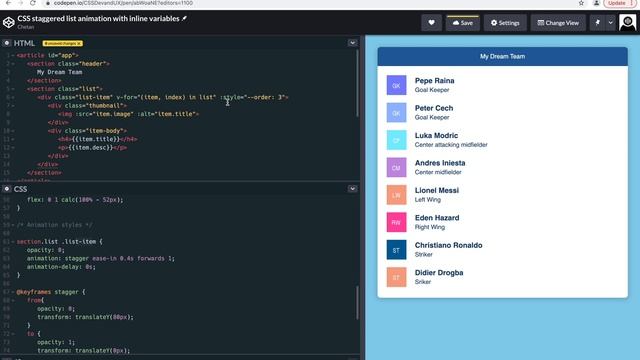Fold HTML line 2 section header
This screenshot has width=640, height=360.
tap(13, 64)
